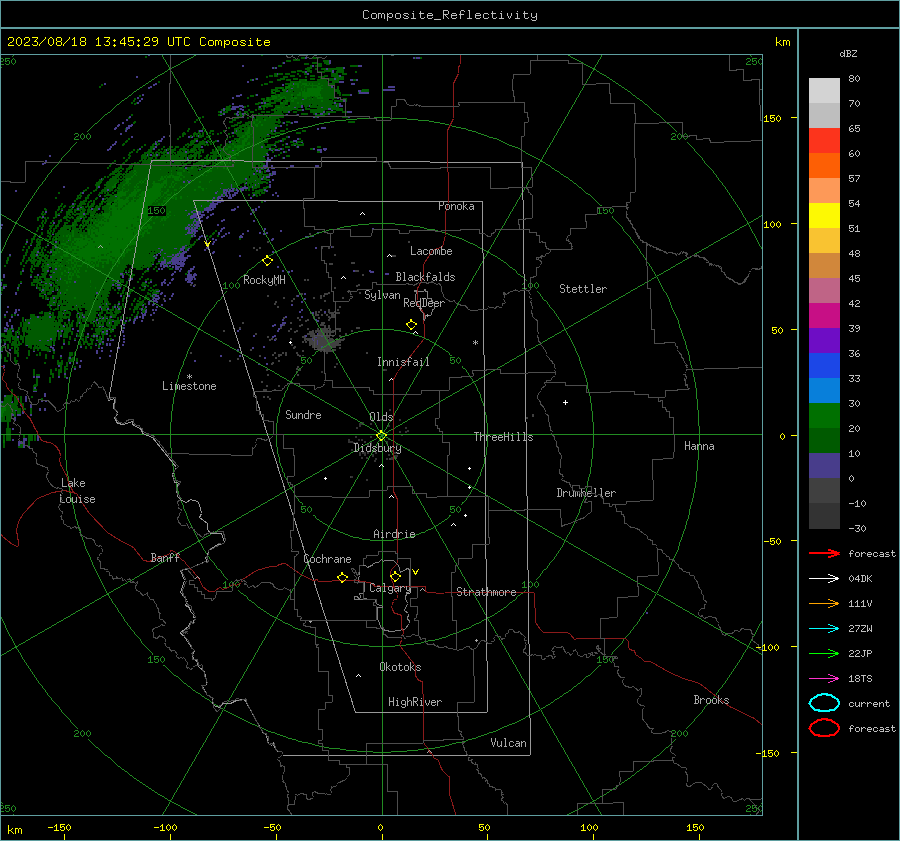Click the orange 111V arrow in legend

click(824, 603)
